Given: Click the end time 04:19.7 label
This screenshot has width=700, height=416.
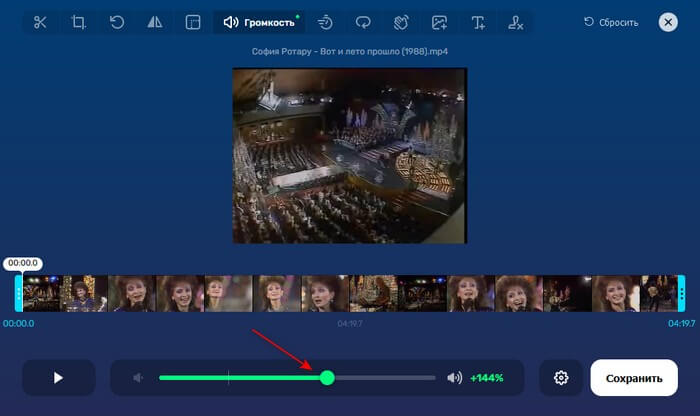Looking at the screenshot, I should (681, 323).
